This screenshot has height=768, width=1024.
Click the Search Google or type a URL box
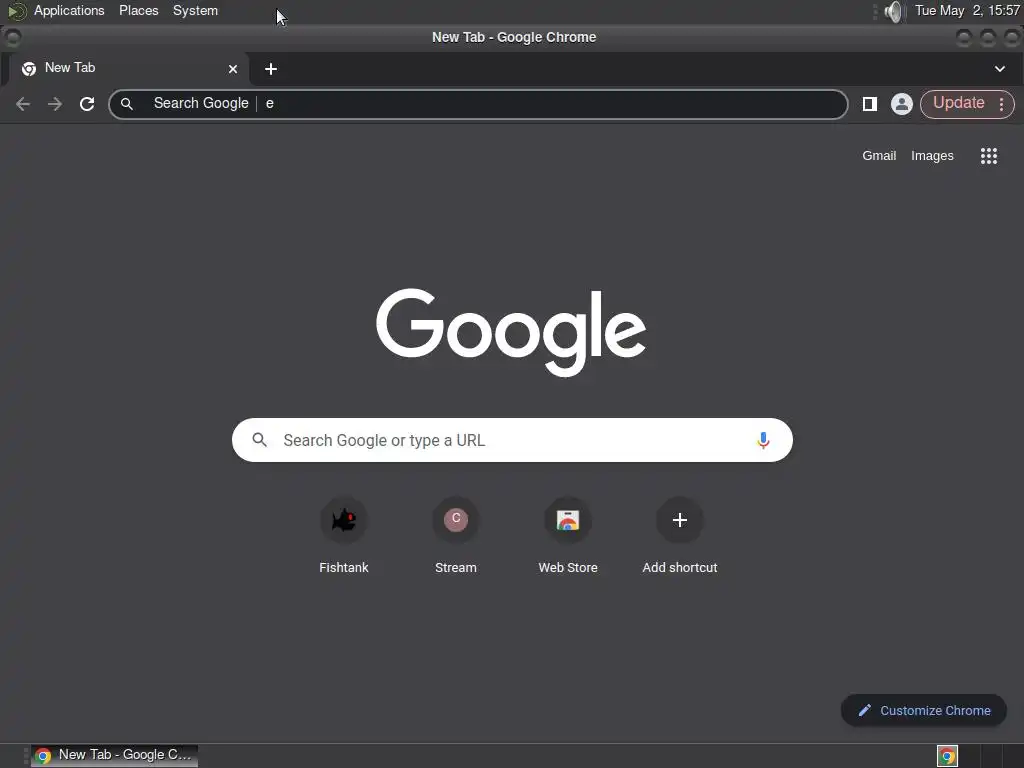pyautogui.click(x=512, y=440)
